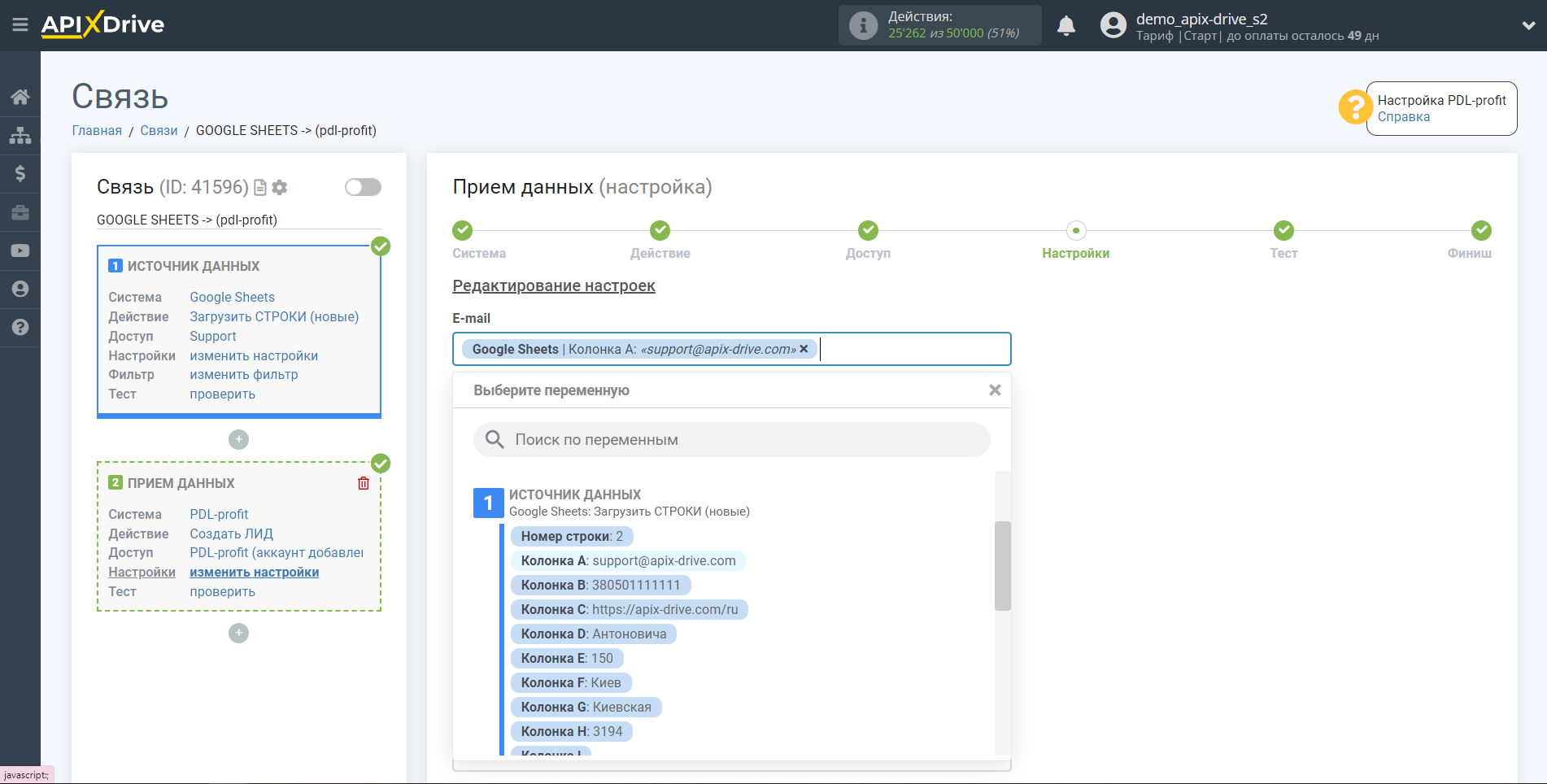Add a block between source and receiver

point(238,439)
